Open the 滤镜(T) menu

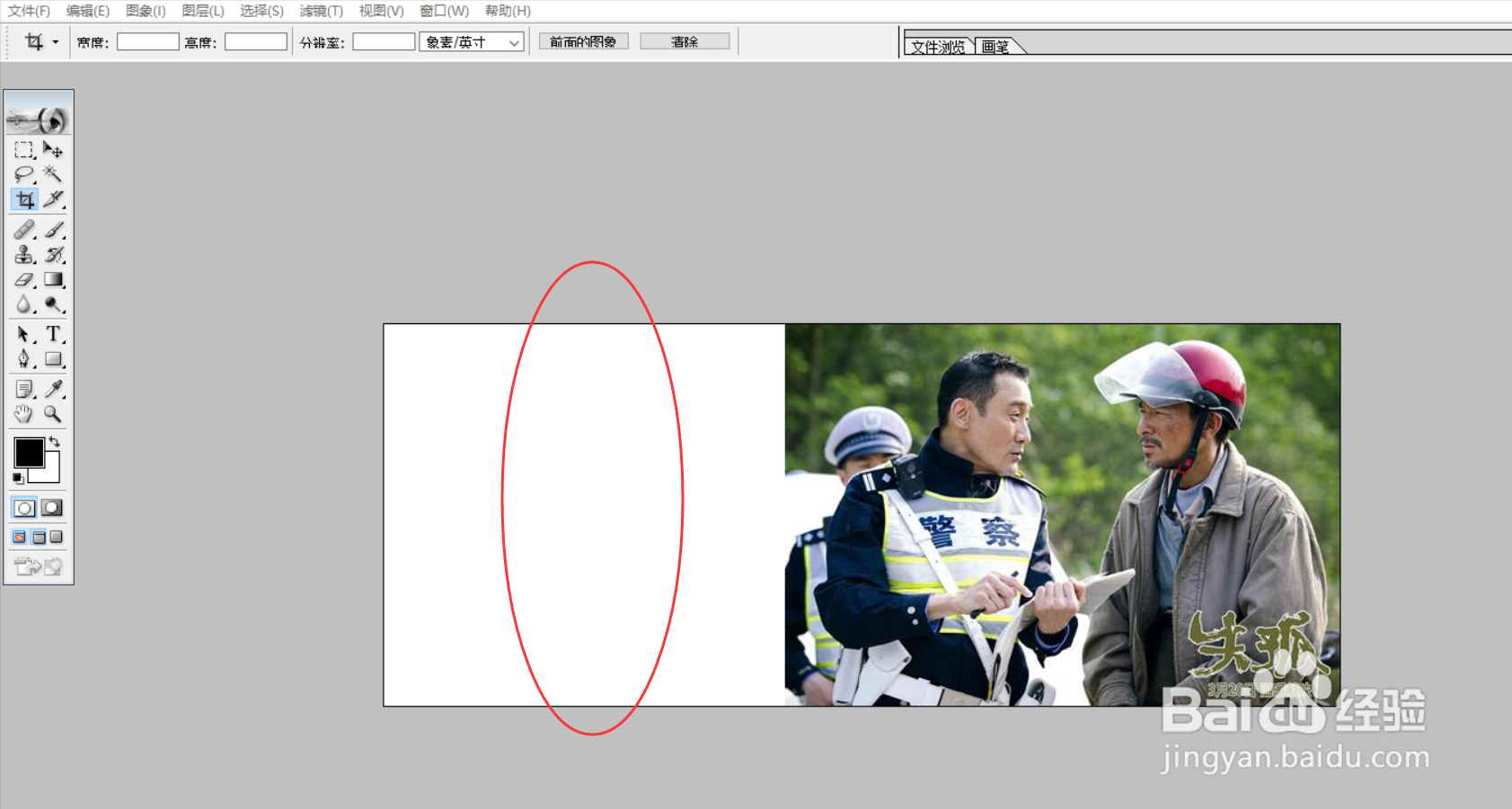click(x=322, y=11)
